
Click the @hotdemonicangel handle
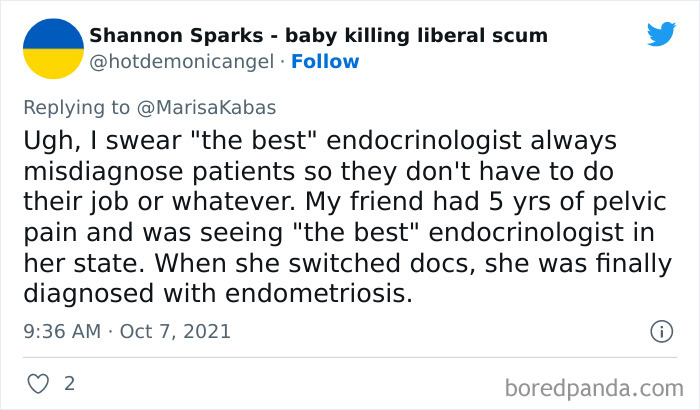[180, 62]
